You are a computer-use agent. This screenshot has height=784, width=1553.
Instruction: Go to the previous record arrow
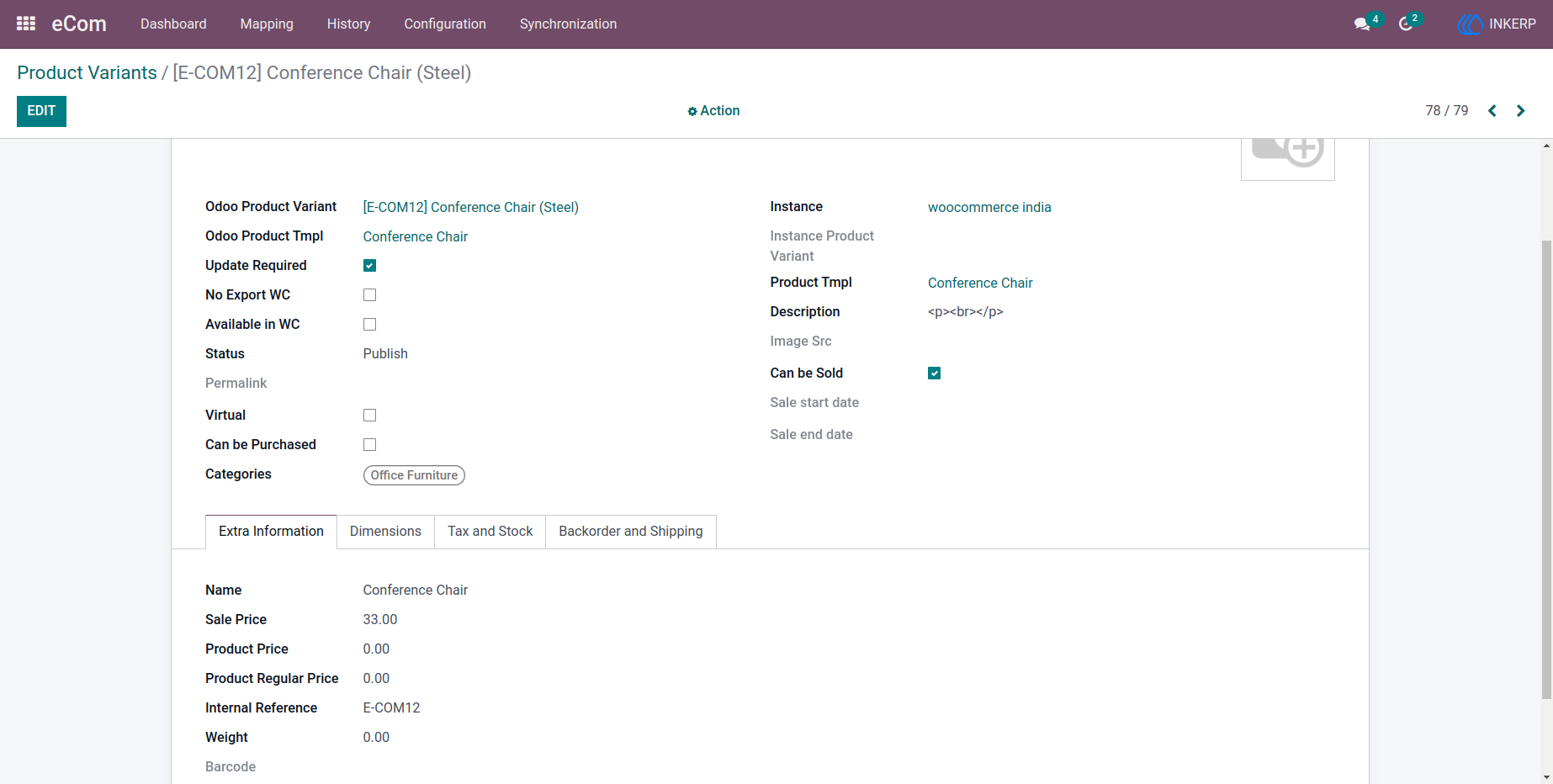(1492, 111)
